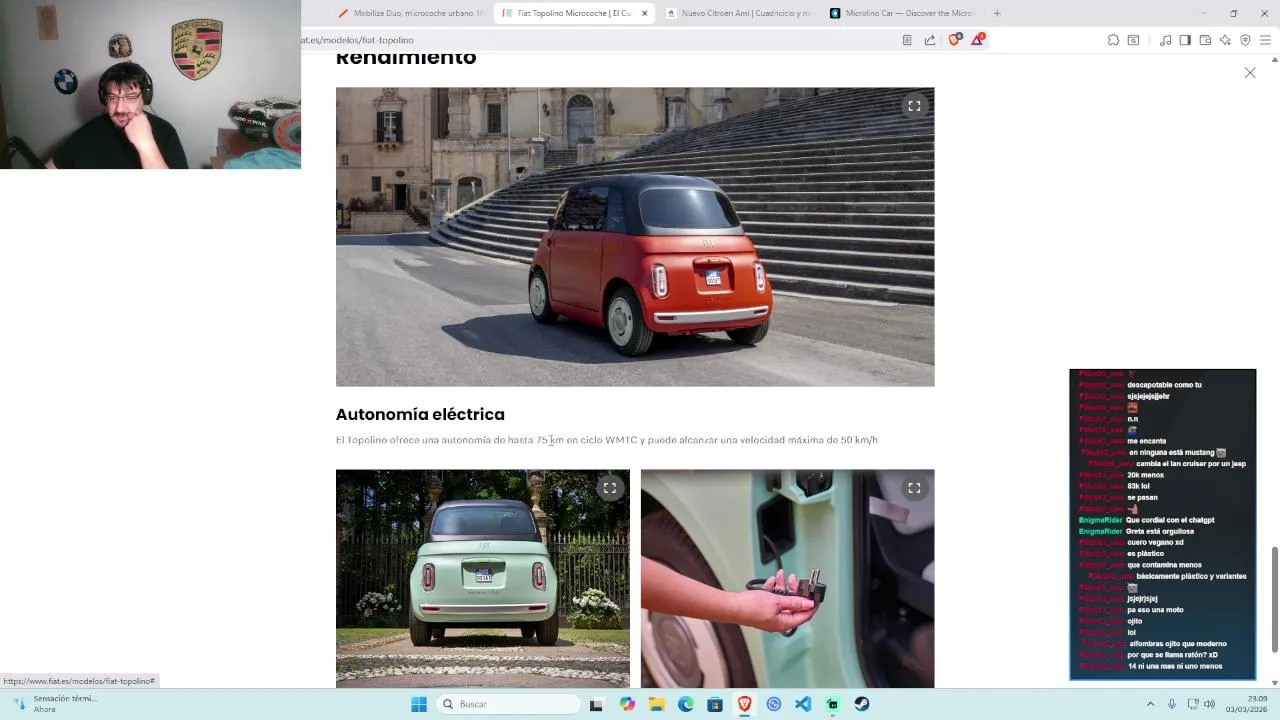Switch to the Microlino Car tab
Viewport: 1280px width, 720px height.
(x=902, y=13)
